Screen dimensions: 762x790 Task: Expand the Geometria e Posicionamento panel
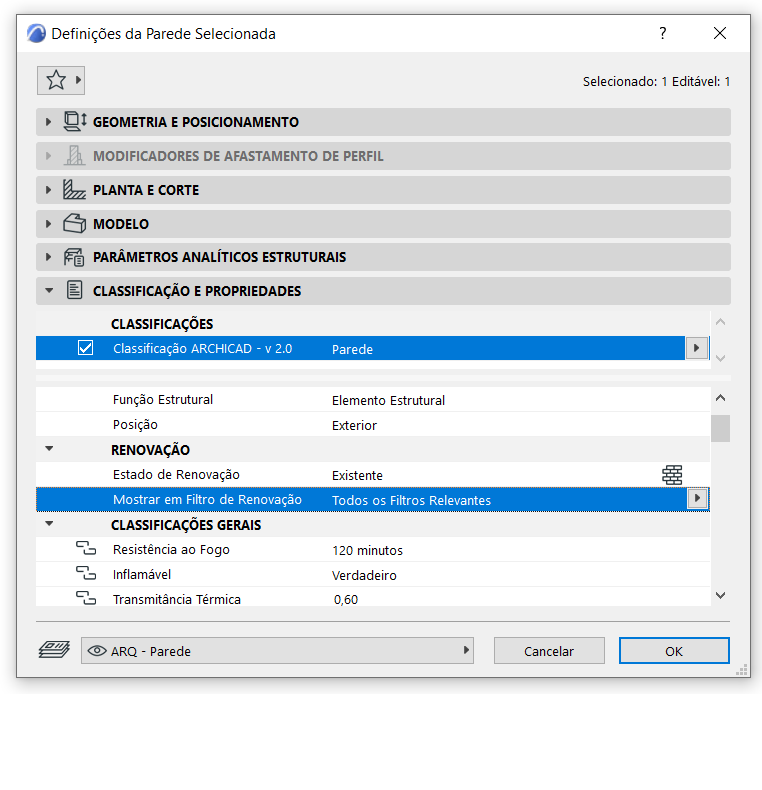pyautogui.click(x=48, y=122)
